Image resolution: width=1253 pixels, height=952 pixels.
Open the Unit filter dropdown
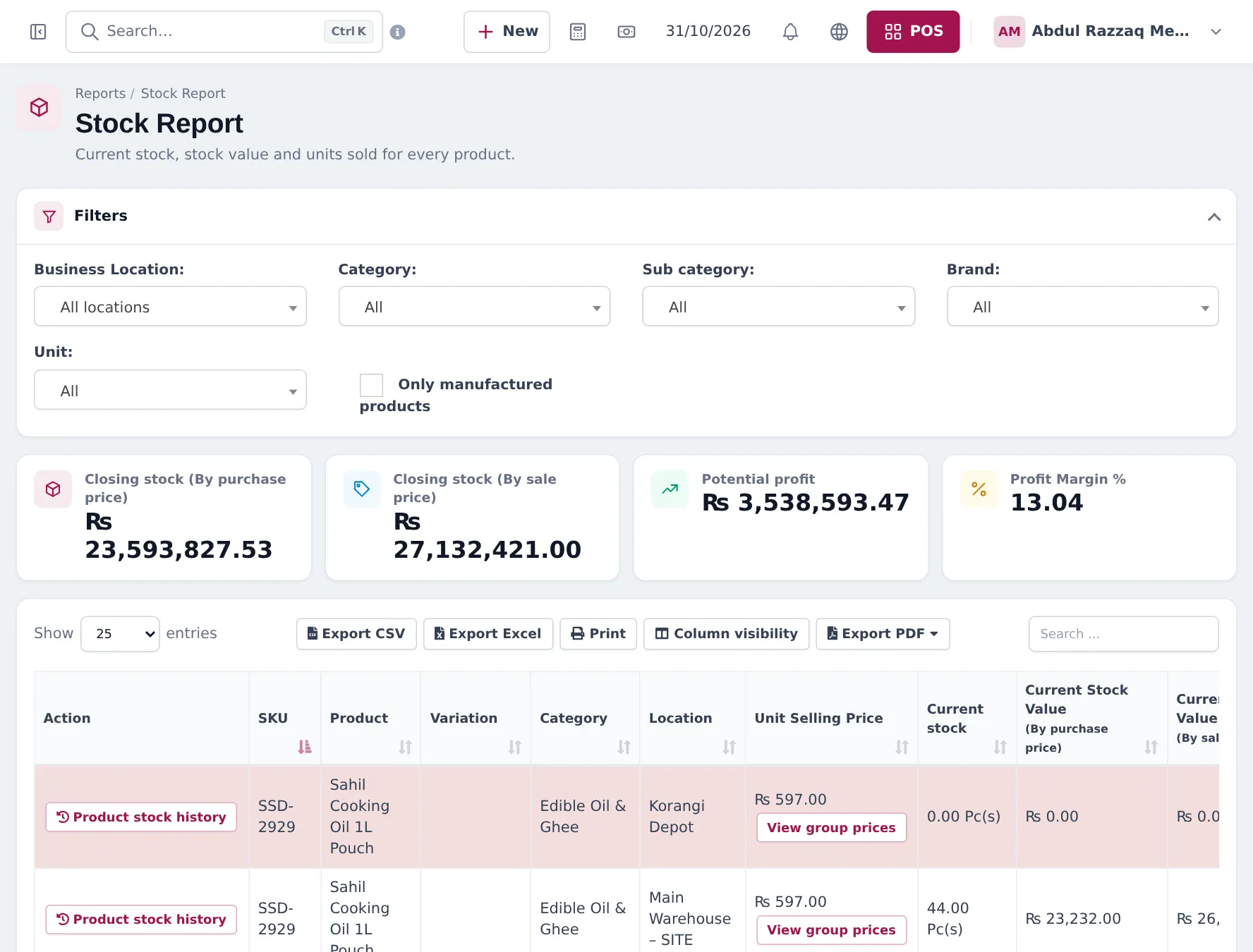(170, 390)
